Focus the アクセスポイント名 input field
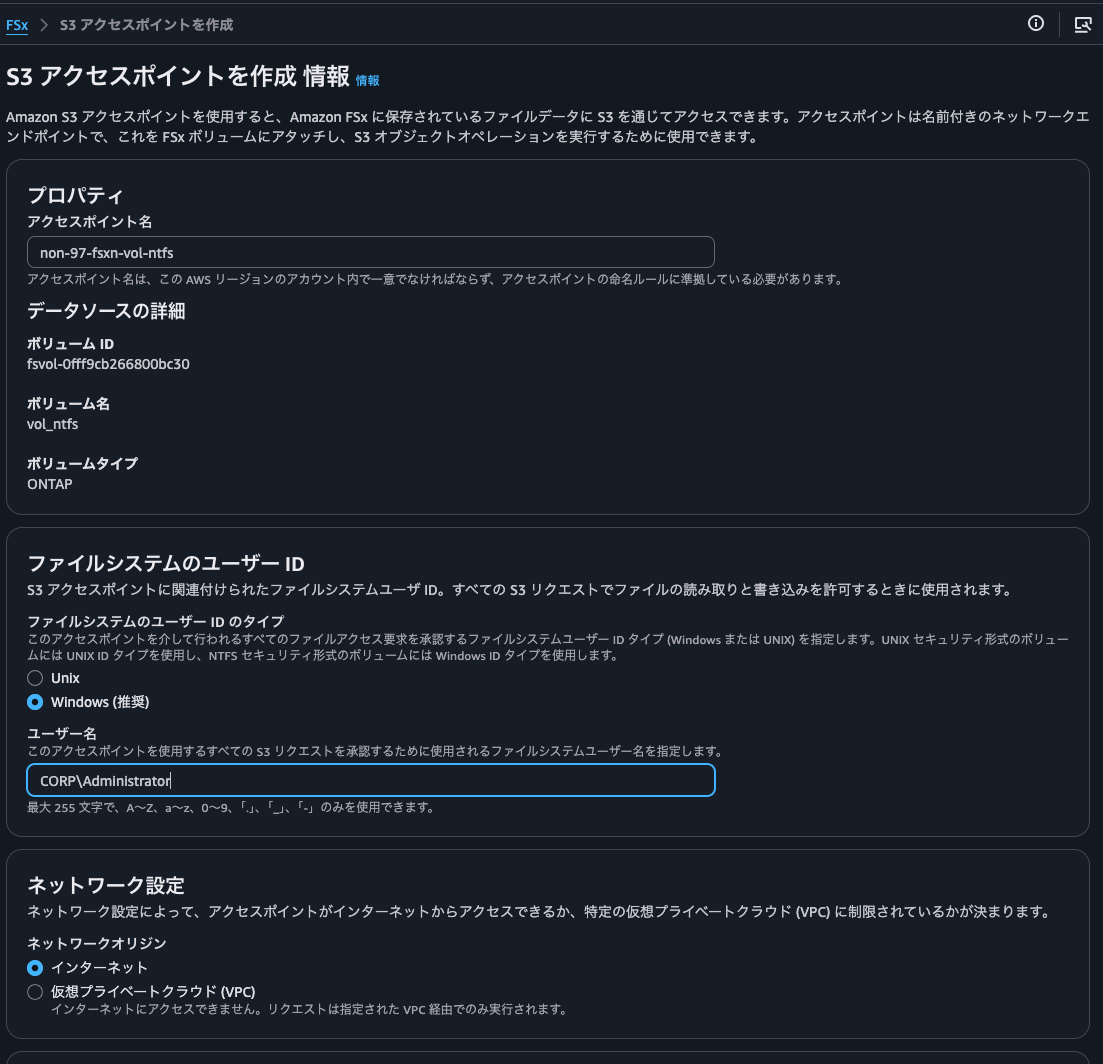 click(x=370, y=252)
